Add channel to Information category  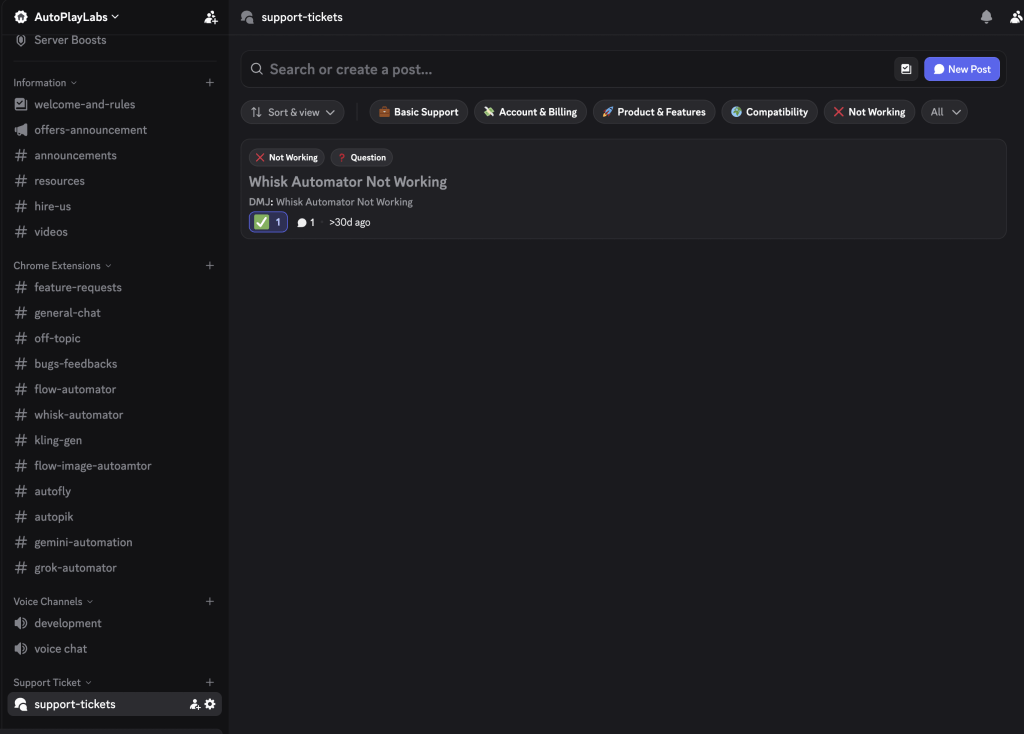tap(210, 82)
